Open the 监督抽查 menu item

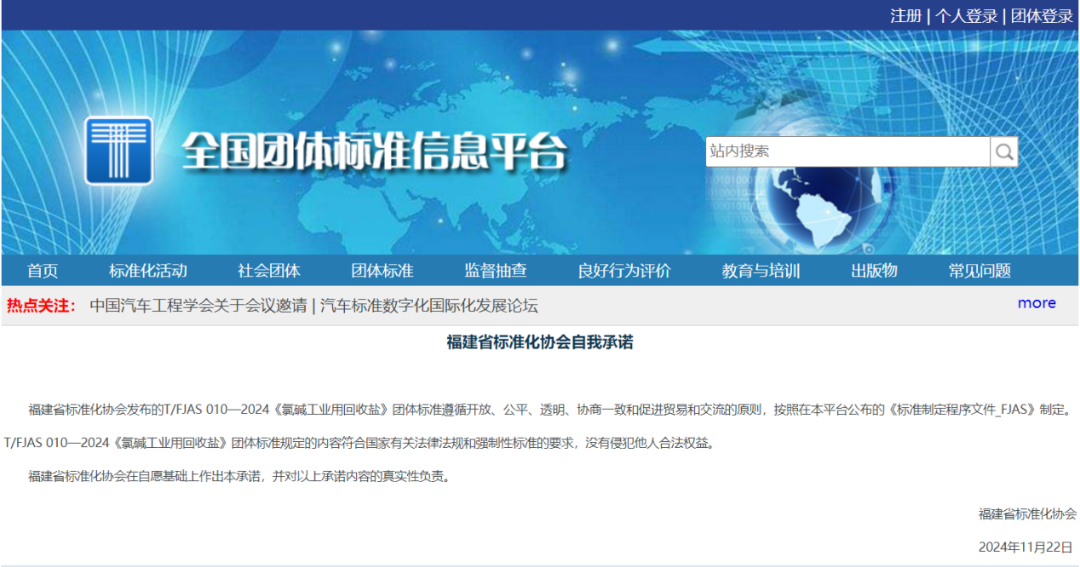point(496,271)
